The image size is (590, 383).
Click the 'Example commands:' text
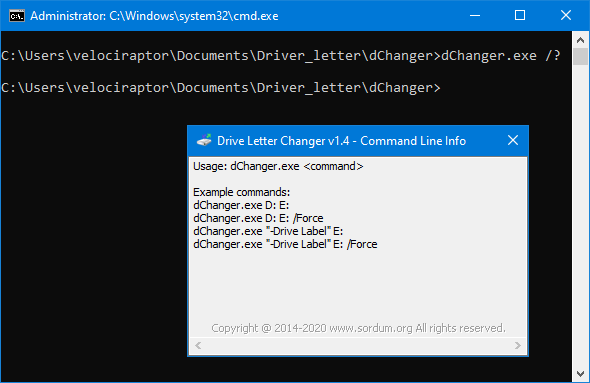(x=242, y=192)
